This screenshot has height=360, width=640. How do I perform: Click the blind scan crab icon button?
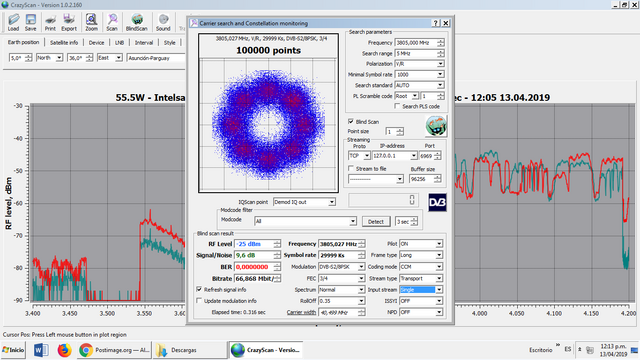(436, 126)
